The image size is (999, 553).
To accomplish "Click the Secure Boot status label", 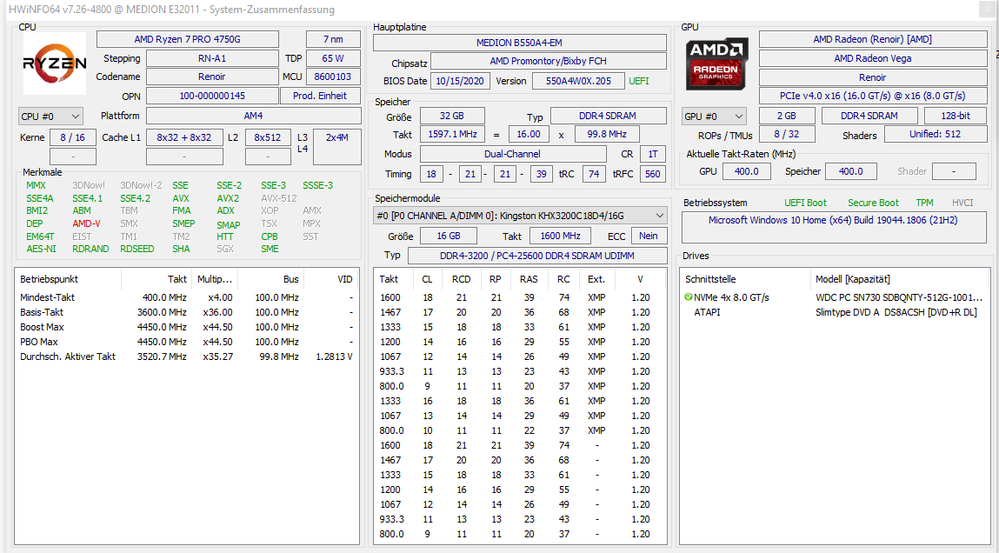I will [873, 203].
